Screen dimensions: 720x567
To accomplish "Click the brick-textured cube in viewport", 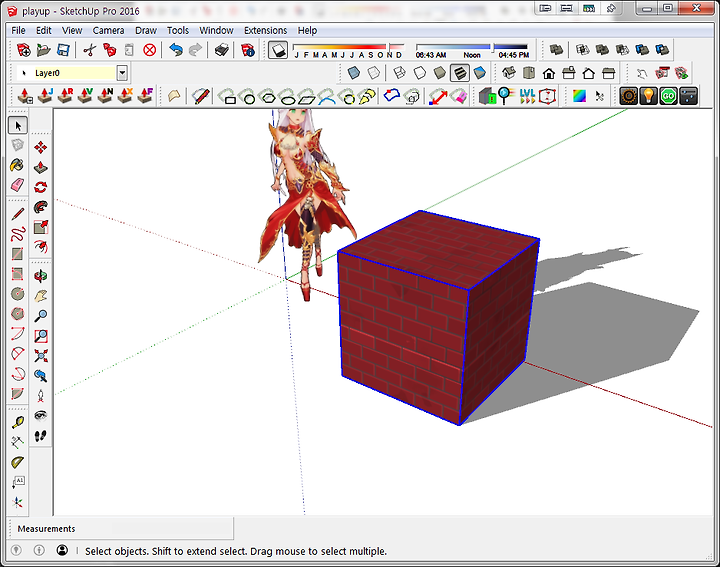I will pyautogui.click(x=438, y=317).
